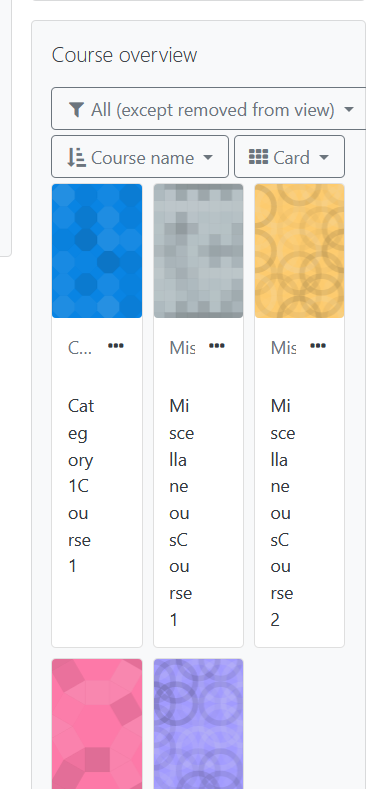The width and height of the screenshot is (385, 789).
Task: Open the Miscellaneous Course 2 link
Action: [283, 513]
